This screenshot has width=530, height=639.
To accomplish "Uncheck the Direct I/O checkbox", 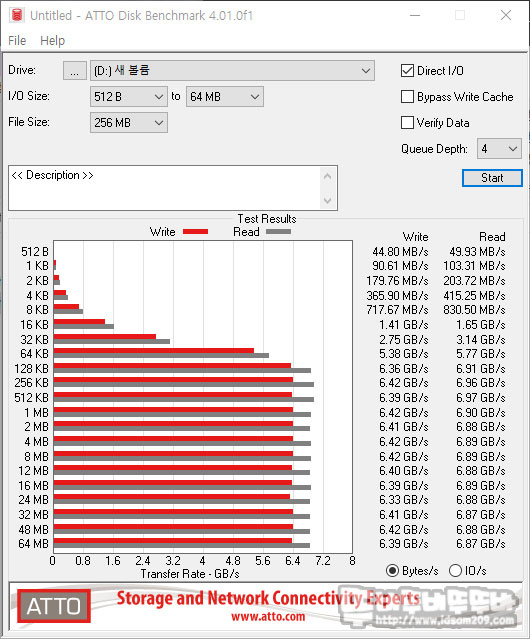I will tap(407, 71).
